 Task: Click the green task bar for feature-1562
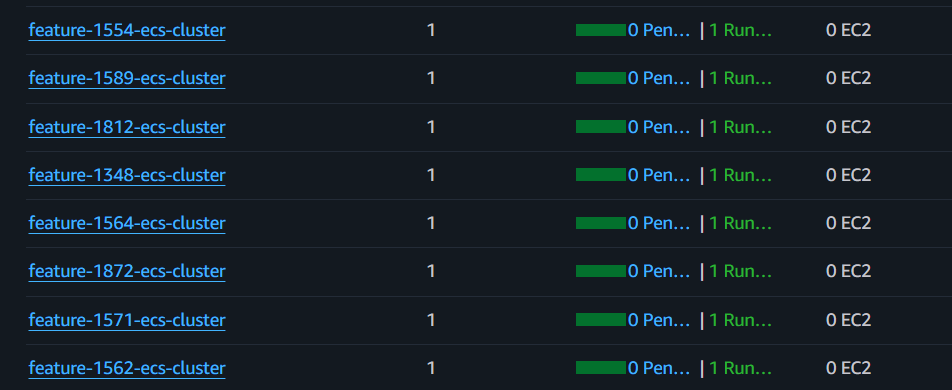coord(601,368)
